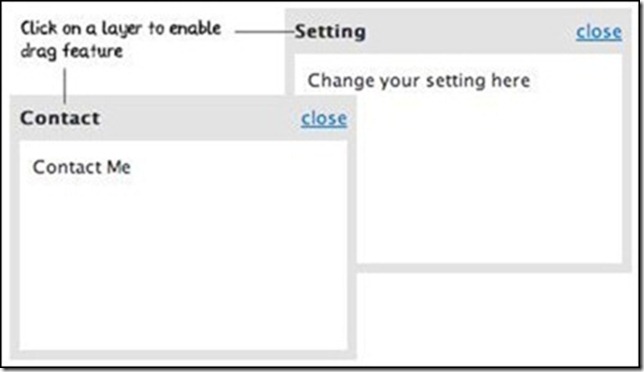The image size is (644, 372).
Task: Click the vertical line pointing to Contact
Action: click(64, 85)
